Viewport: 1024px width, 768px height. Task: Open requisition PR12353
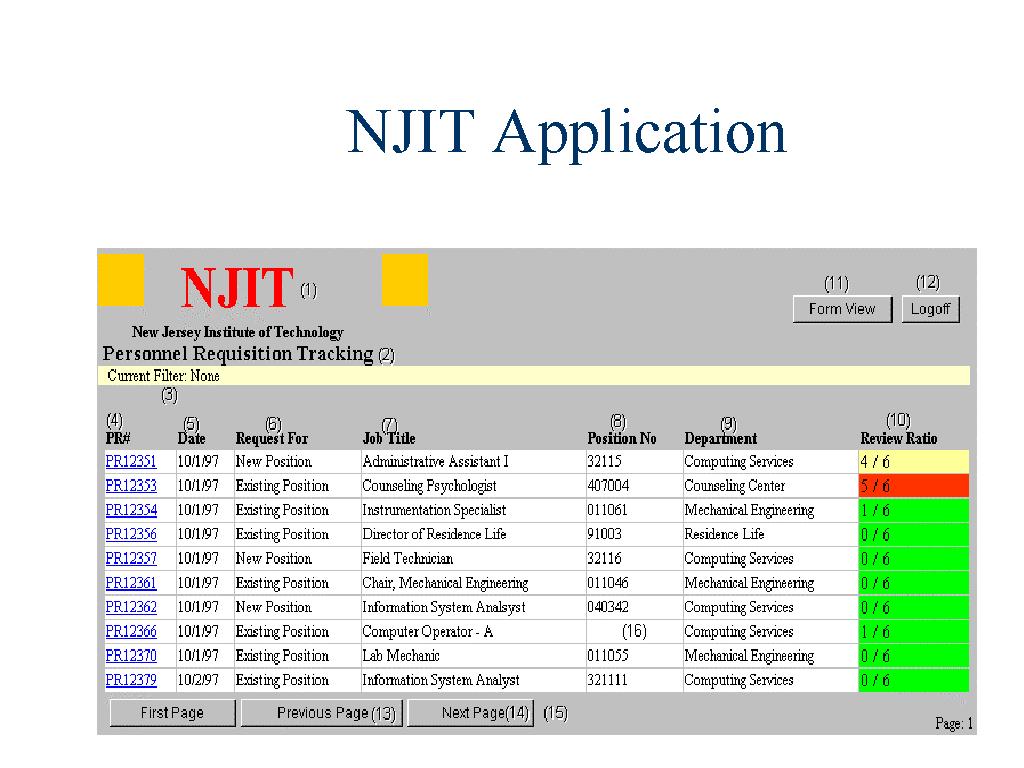(x=131, y=486)
